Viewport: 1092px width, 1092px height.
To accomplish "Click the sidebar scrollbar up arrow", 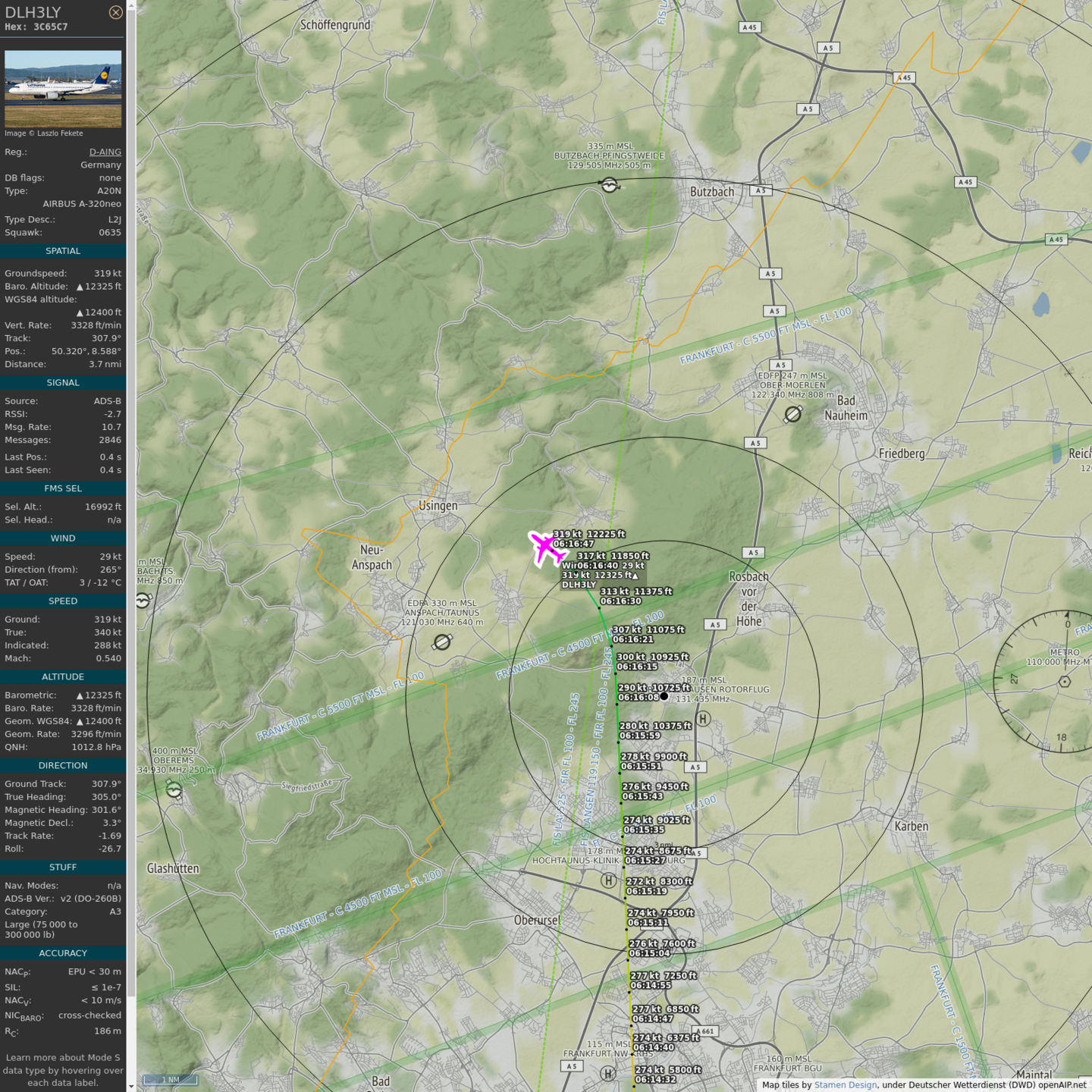I will (x=131, y=5).
